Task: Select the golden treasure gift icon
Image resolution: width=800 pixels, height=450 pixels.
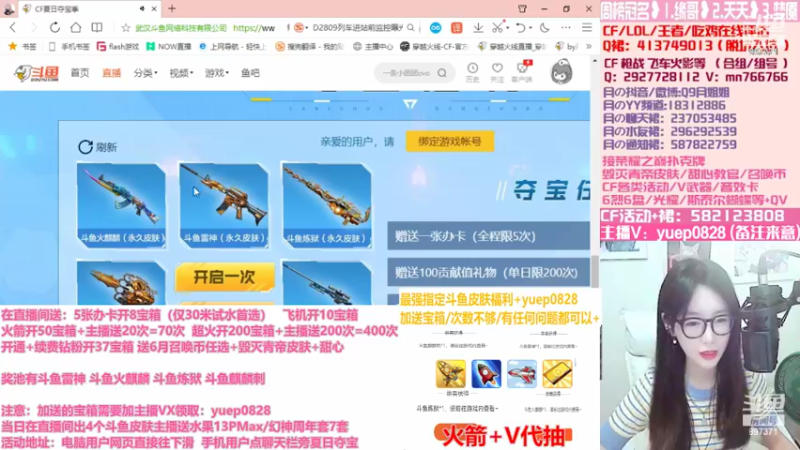Action: (450, 373)
